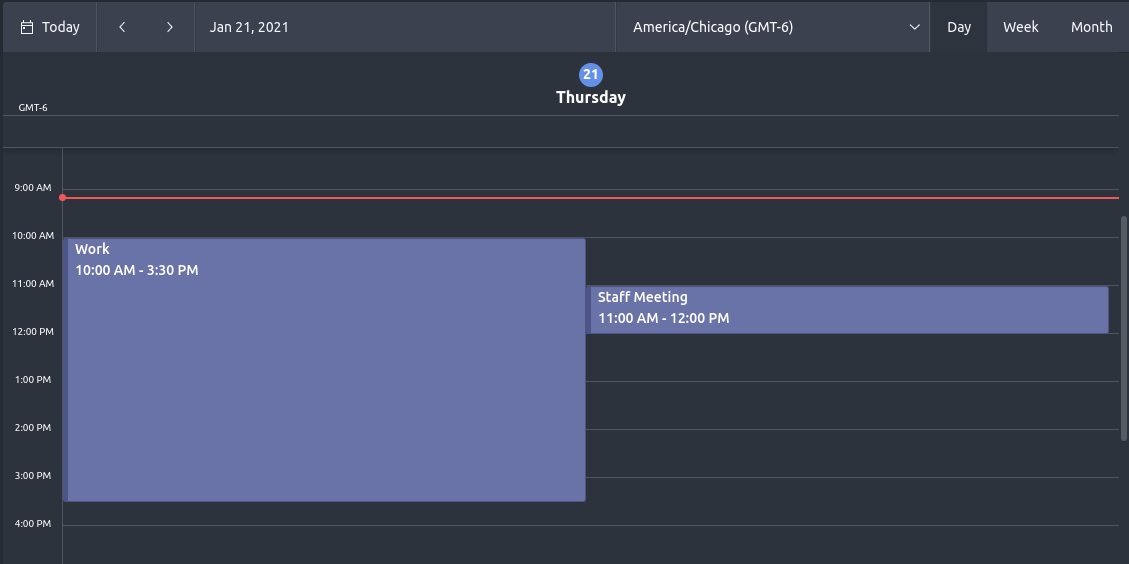Select the Thursday day header

(x=591, y=98)
